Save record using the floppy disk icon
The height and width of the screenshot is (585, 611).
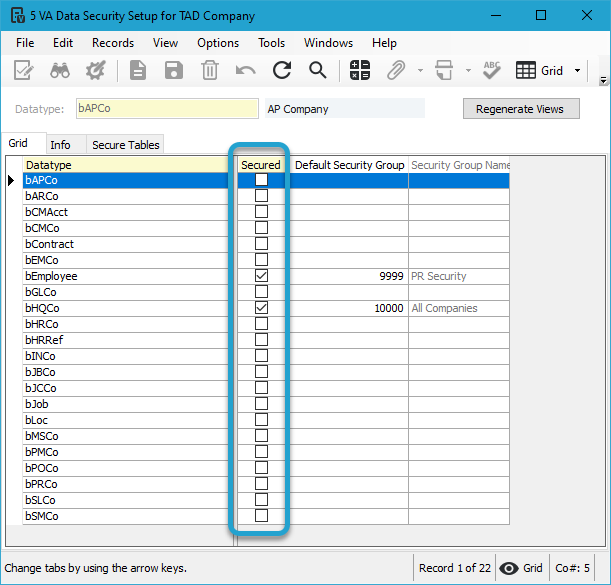coord(174,71)
